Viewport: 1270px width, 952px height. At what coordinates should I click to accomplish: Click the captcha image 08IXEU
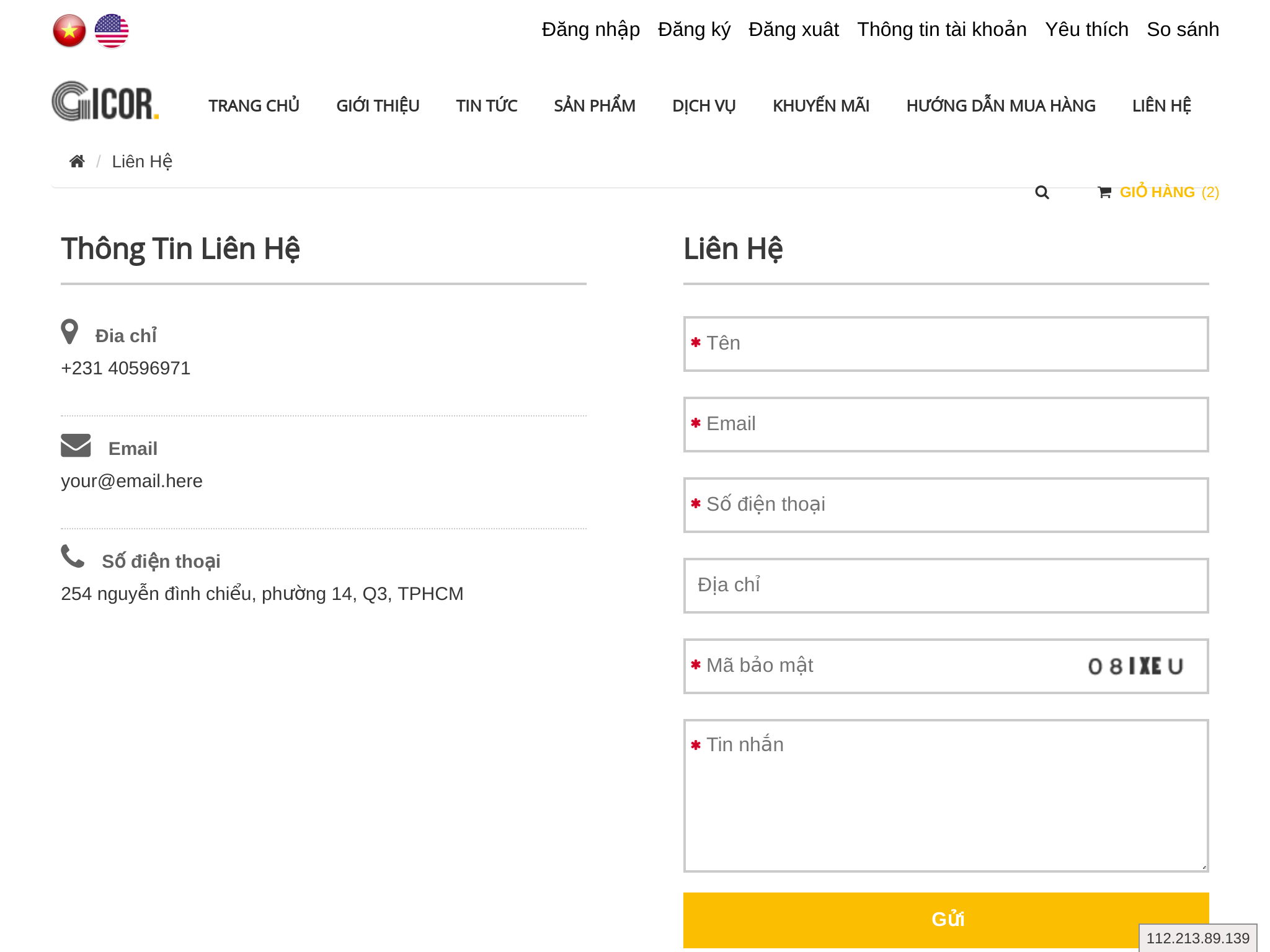click(1135, 666)
